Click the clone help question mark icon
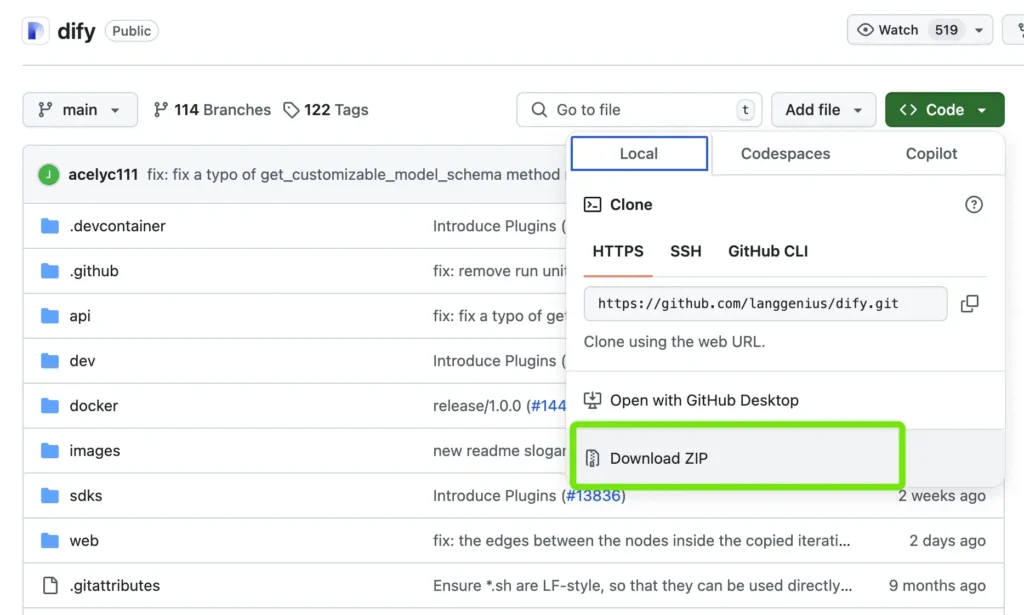Screen dimensions: 1024x615 [973, 205]
